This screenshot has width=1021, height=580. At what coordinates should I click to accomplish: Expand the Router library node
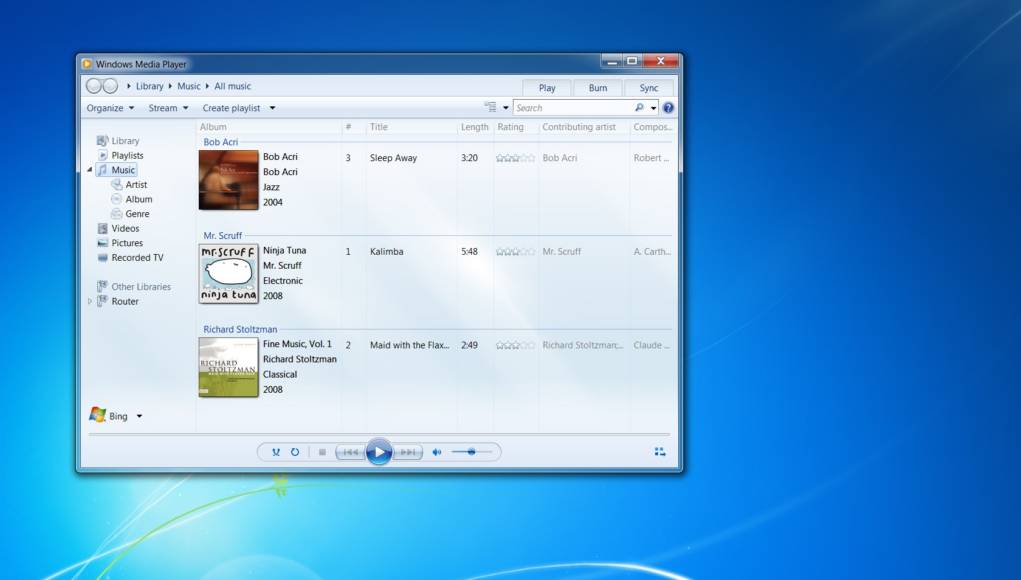click(90, 301)
